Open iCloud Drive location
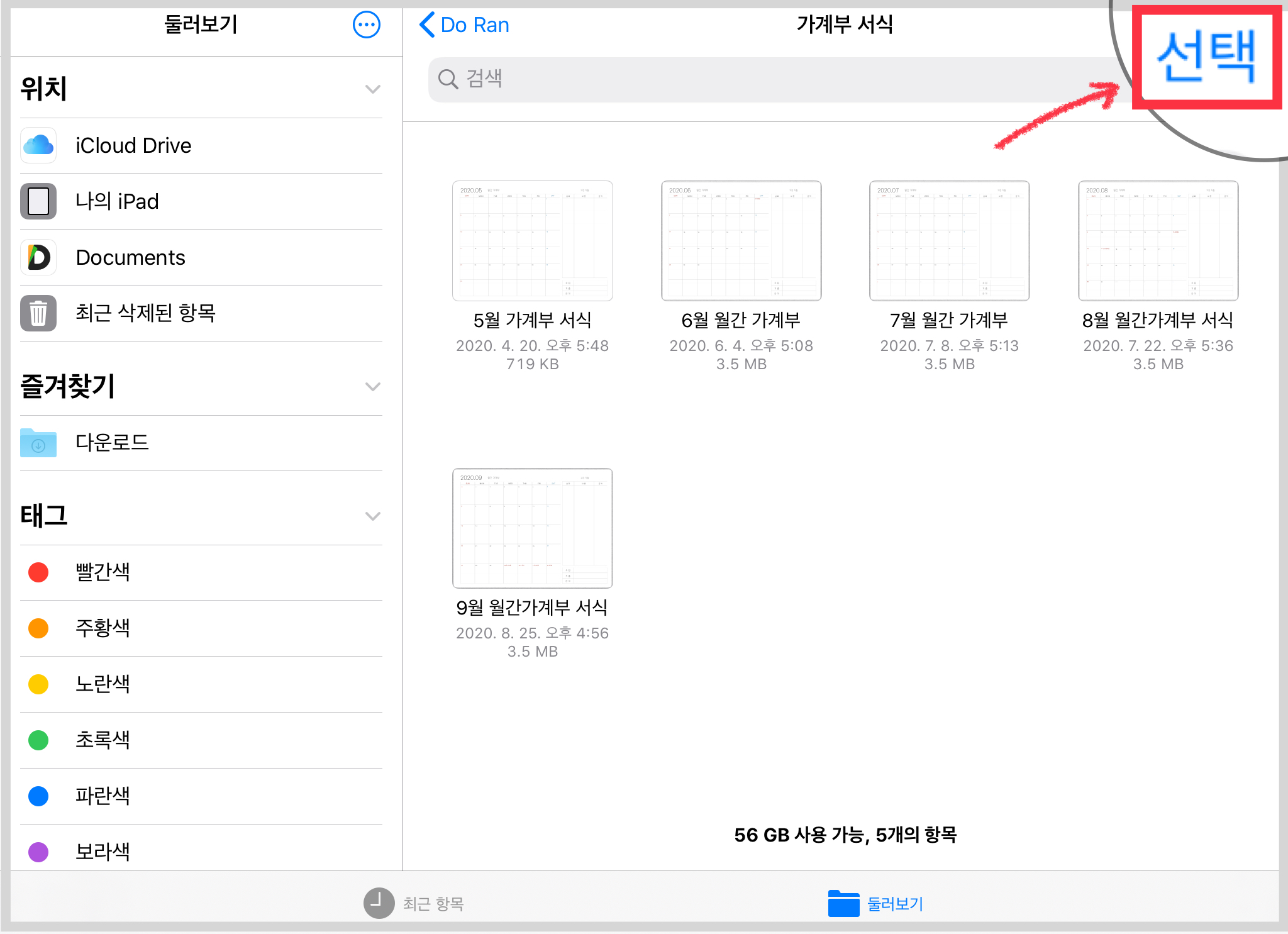 pyautogui.click(x=133, y=145)
